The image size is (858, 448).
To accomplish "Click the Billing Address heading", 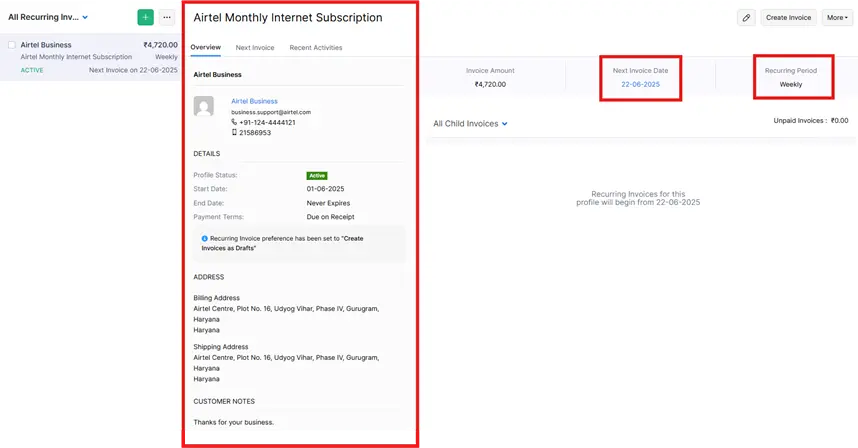I will [216, 298].
